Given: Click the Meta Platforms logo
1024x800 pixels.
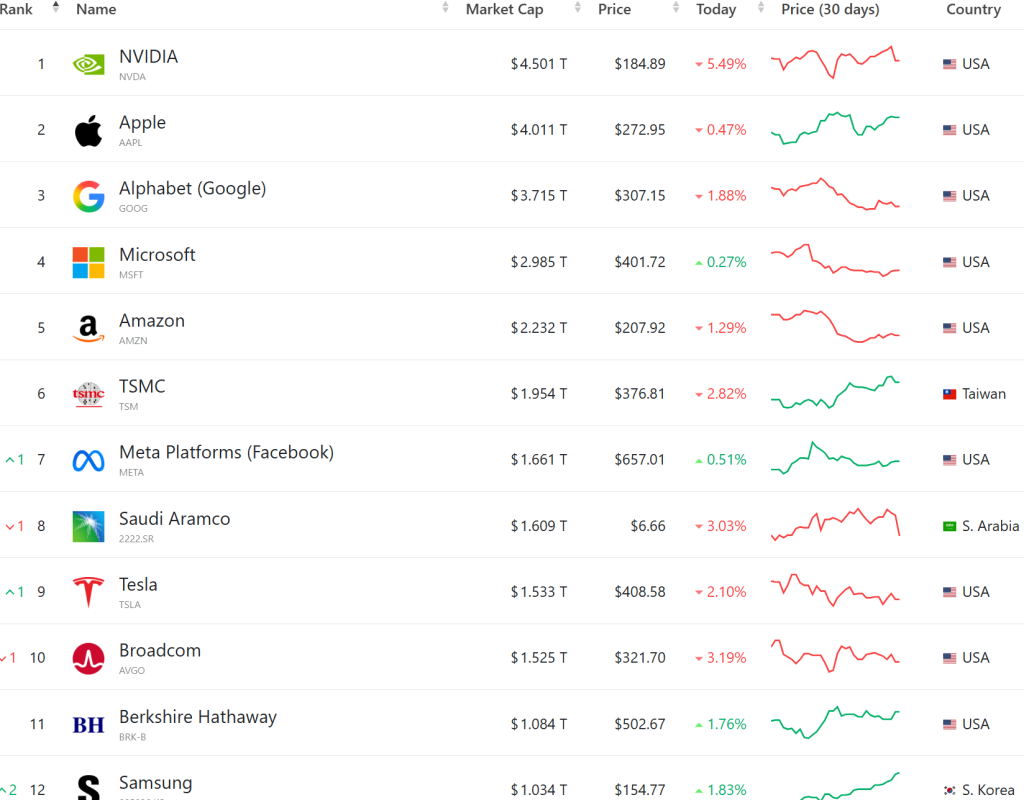Looking at the screenshot, I should [88, 460].
